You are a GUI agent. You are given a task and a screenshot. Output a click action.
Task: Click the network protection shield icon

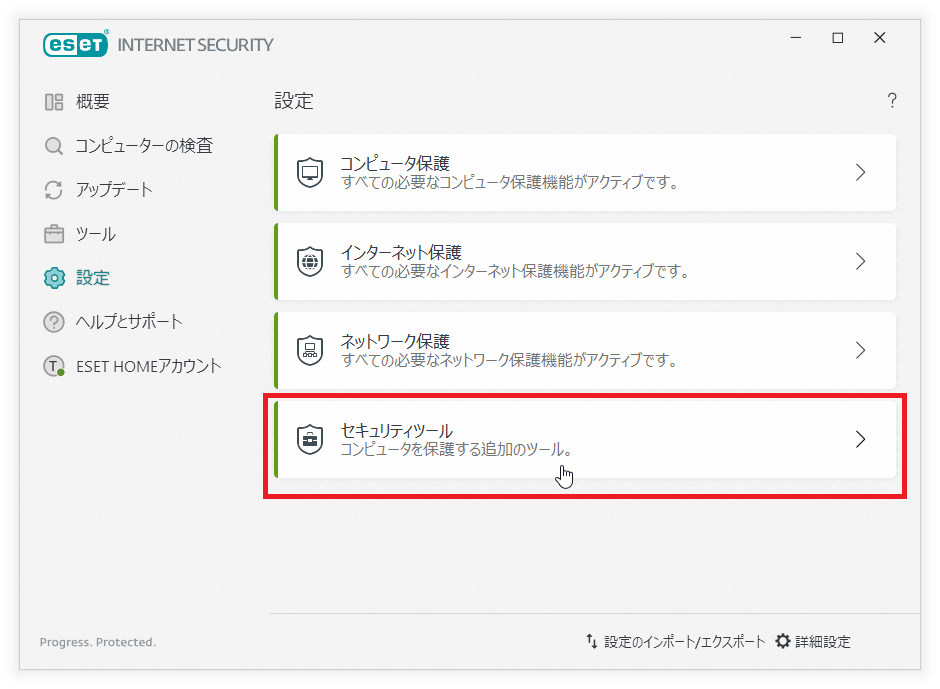310,350
